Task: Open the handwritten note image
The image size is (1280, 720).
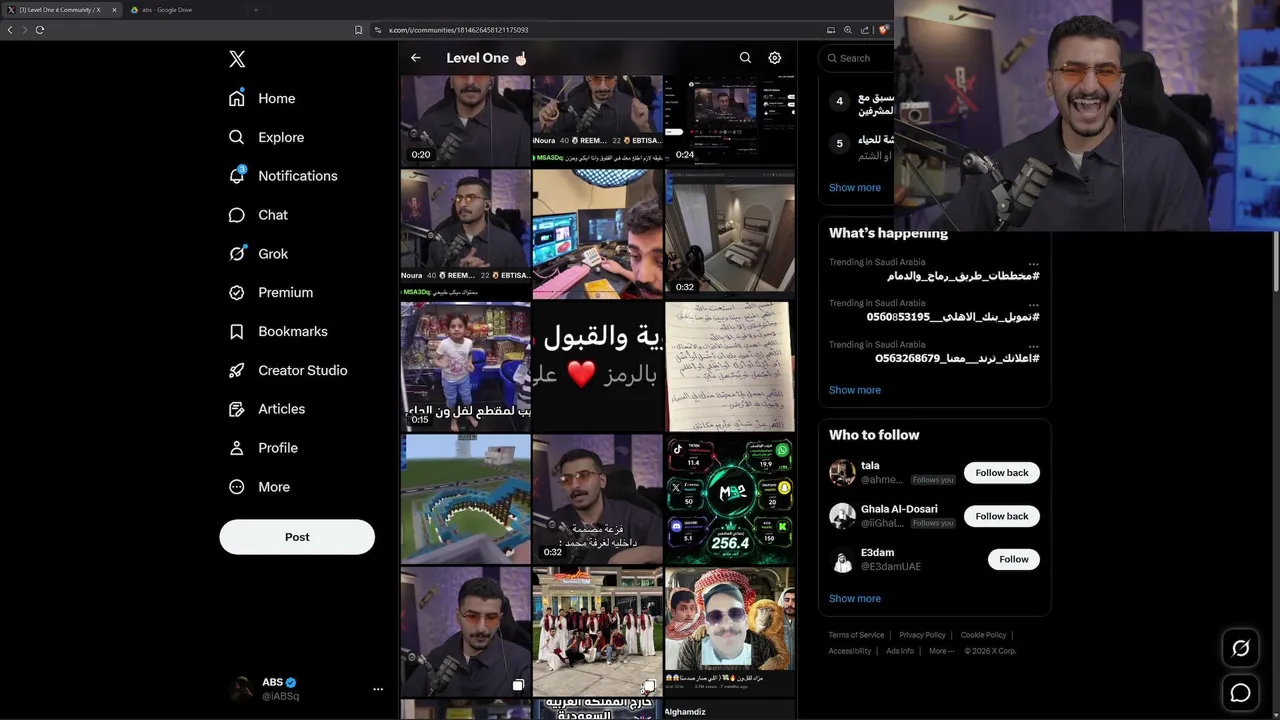Action: 730,367
